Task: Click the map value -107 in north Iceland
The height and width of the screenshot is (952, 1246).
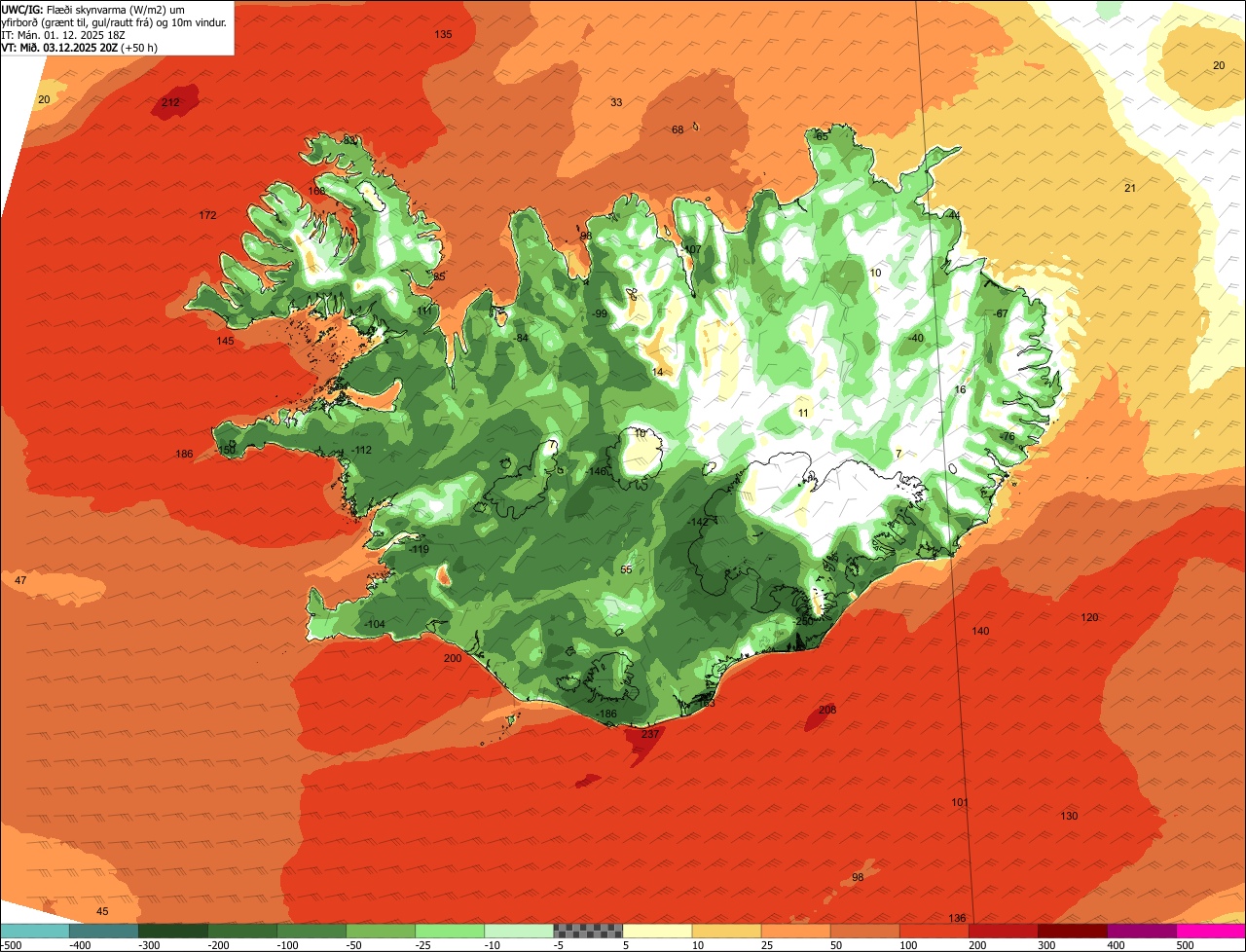Action: tap(691, 250)
